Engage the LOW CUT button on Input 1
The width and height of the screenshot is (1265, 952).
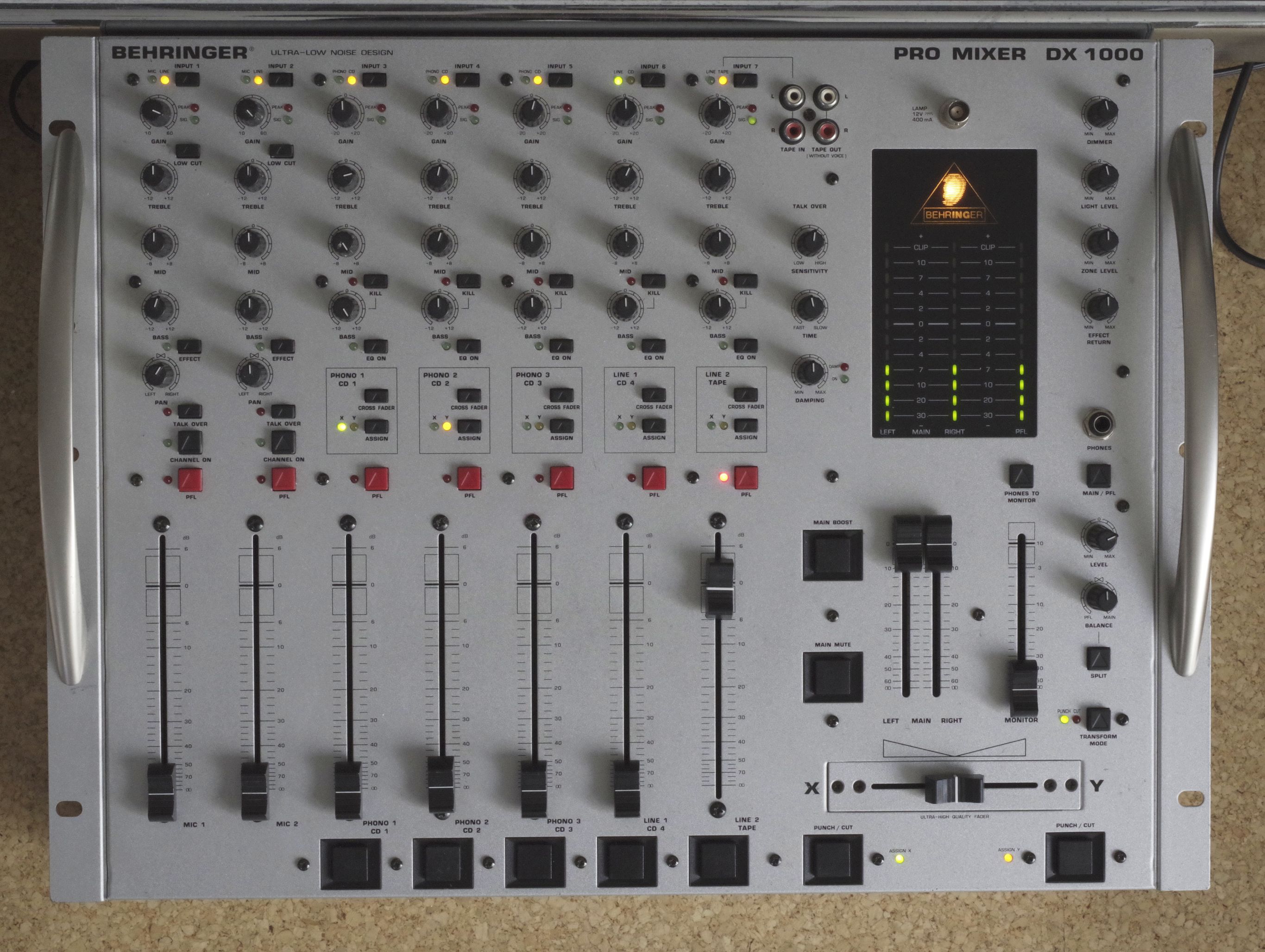(188, 150)
